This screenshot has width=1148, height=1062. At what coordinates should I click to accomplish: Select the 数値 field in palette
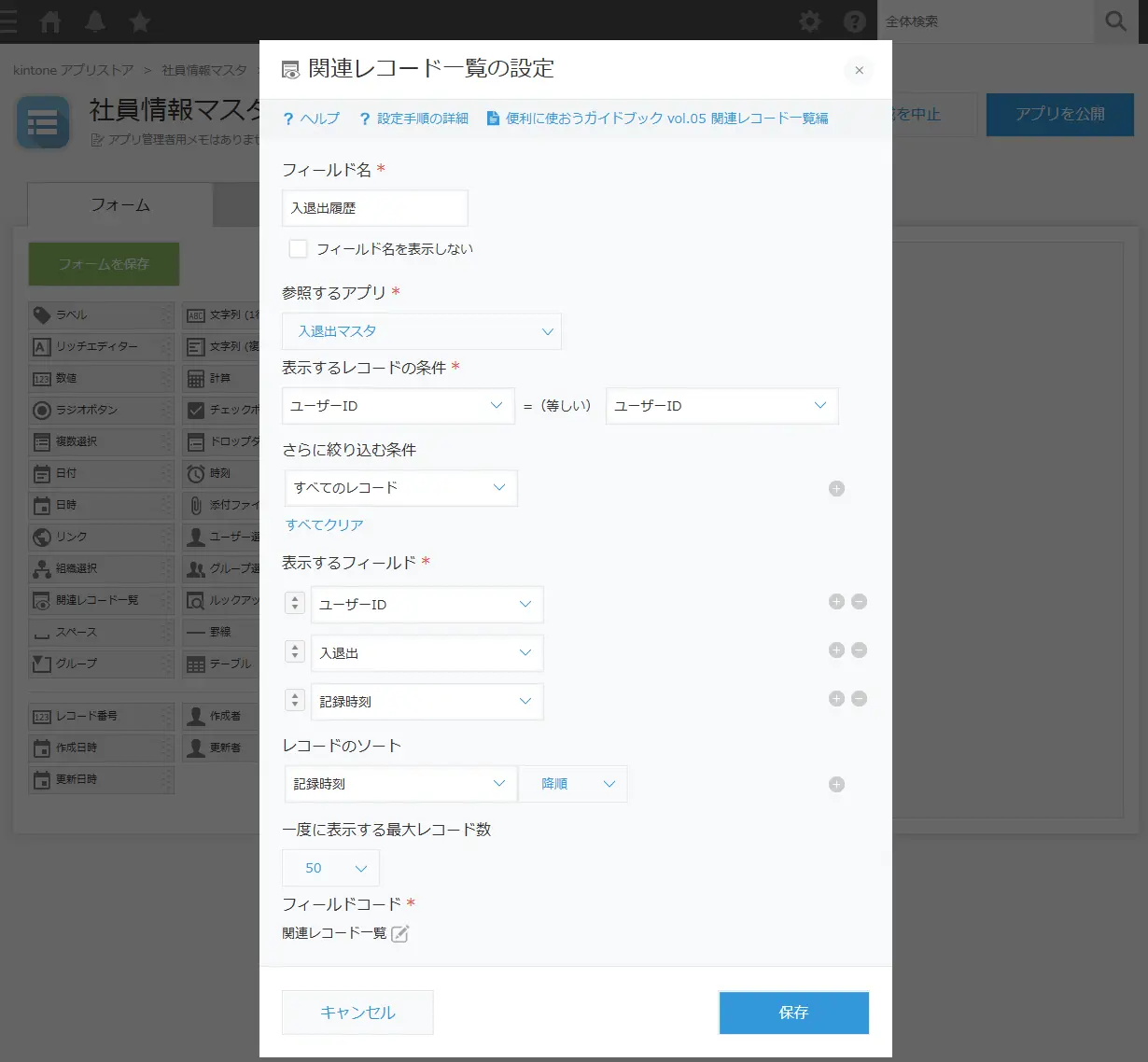point(102,379)
